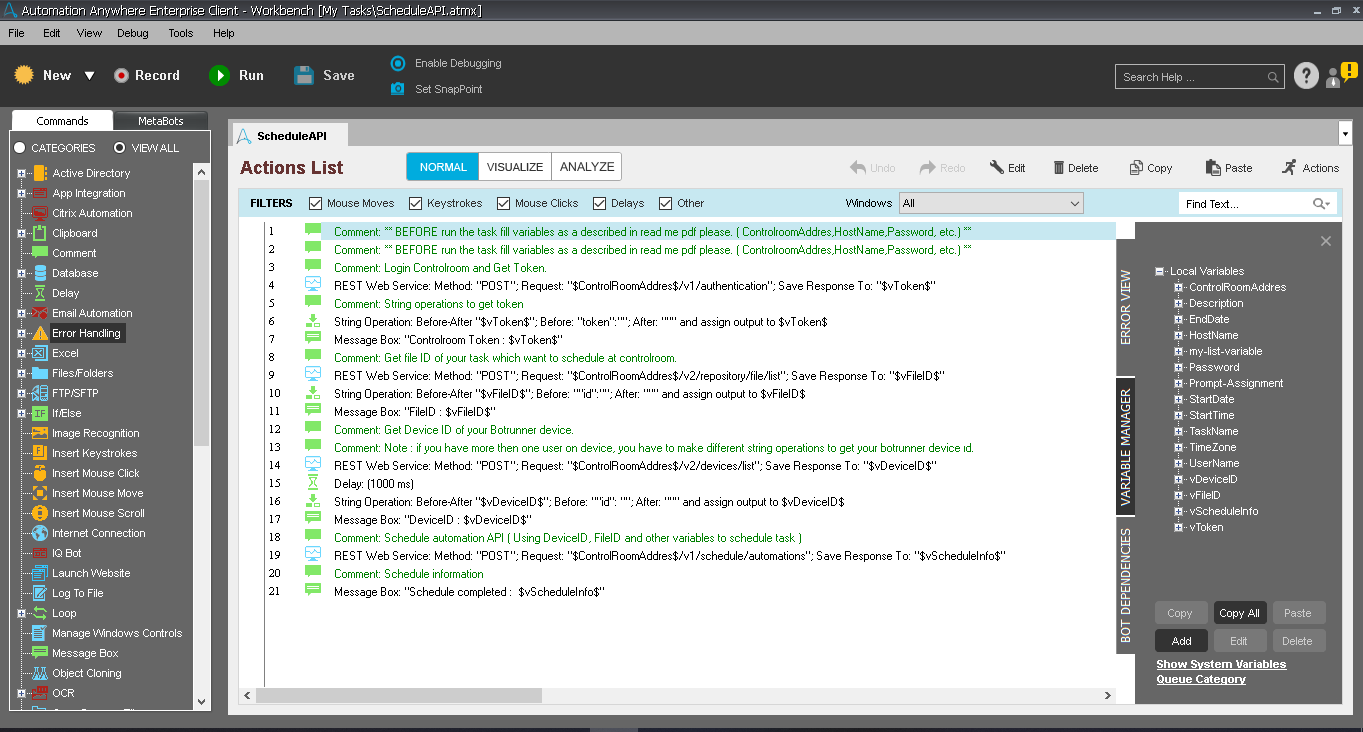Open the task tabs dropdown arrow
Image resolution: width=1363 pixels, height=732 pixels.
click(x=1343, y=133)
